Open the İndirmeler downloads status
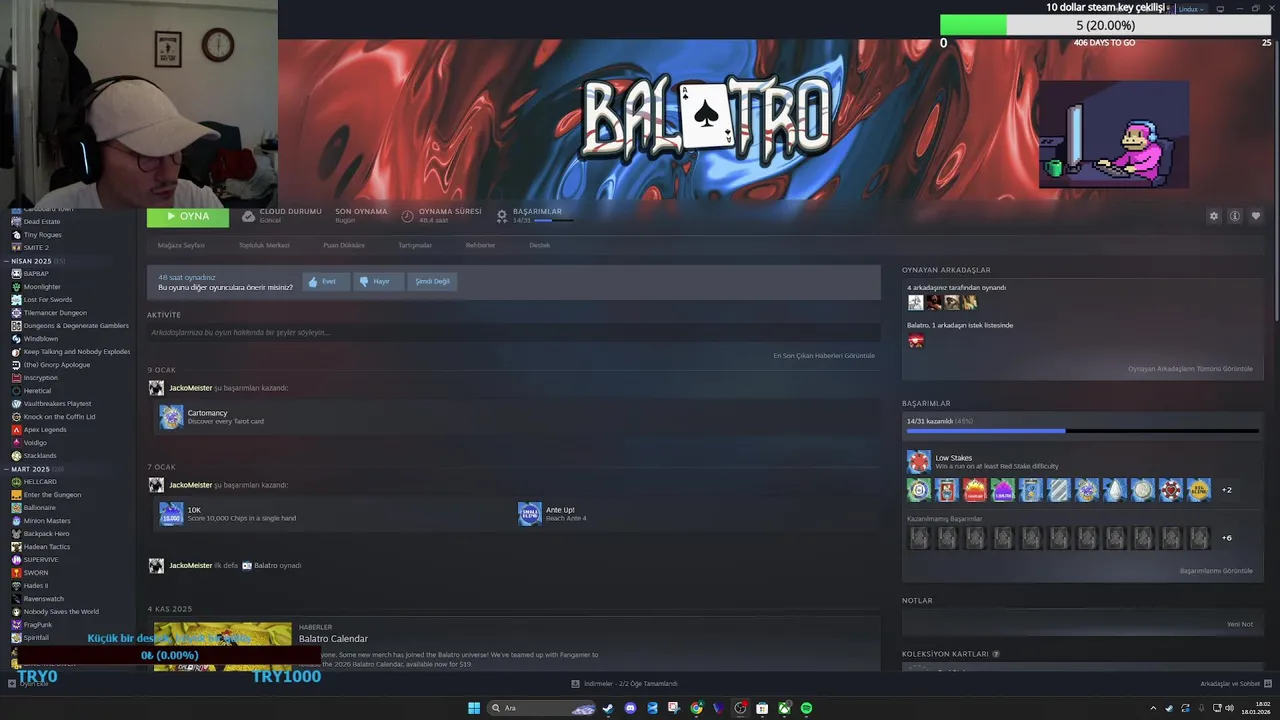This screenshot has height=720, width=1280. tap(625, 684)
